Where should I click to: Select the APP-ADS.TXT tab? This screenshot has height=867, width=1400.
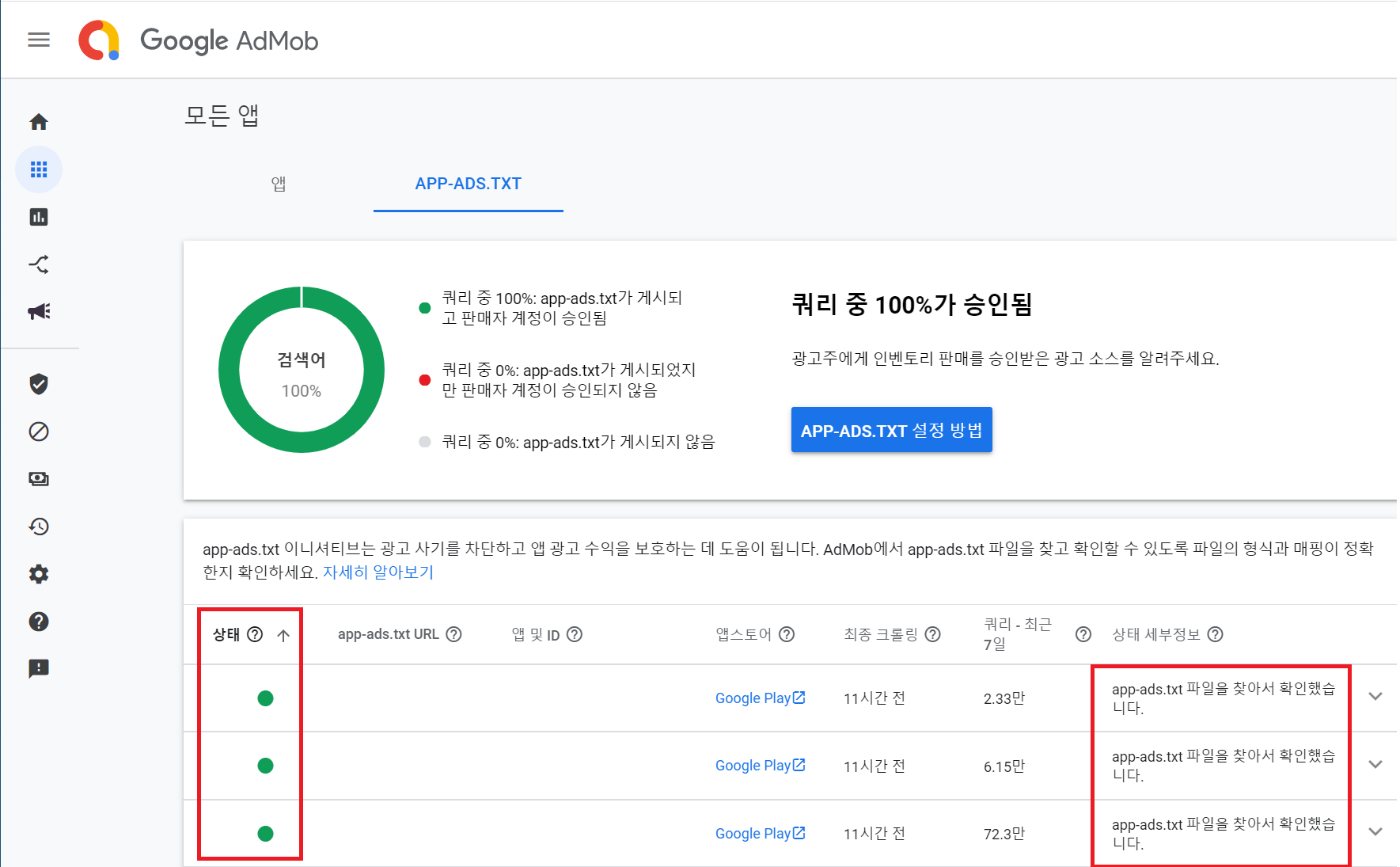[468, 184]
